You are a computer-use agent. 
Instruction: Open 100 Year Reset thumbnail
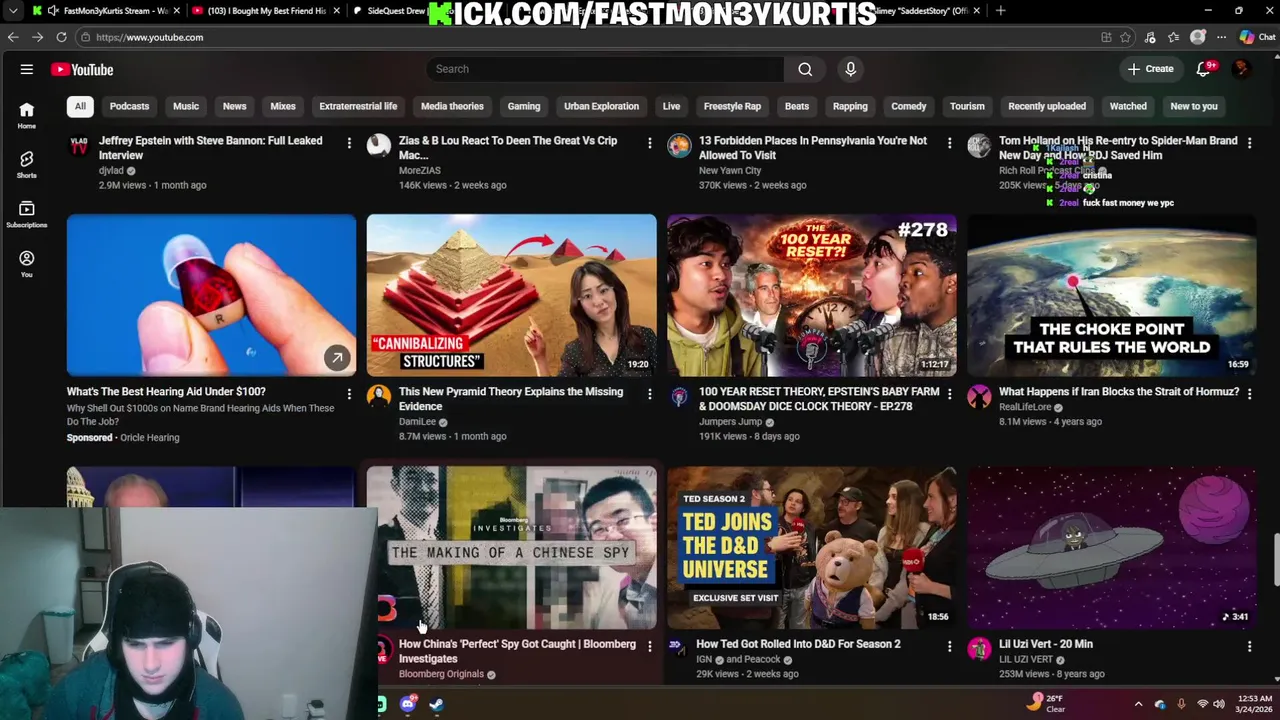coord(811,295)
